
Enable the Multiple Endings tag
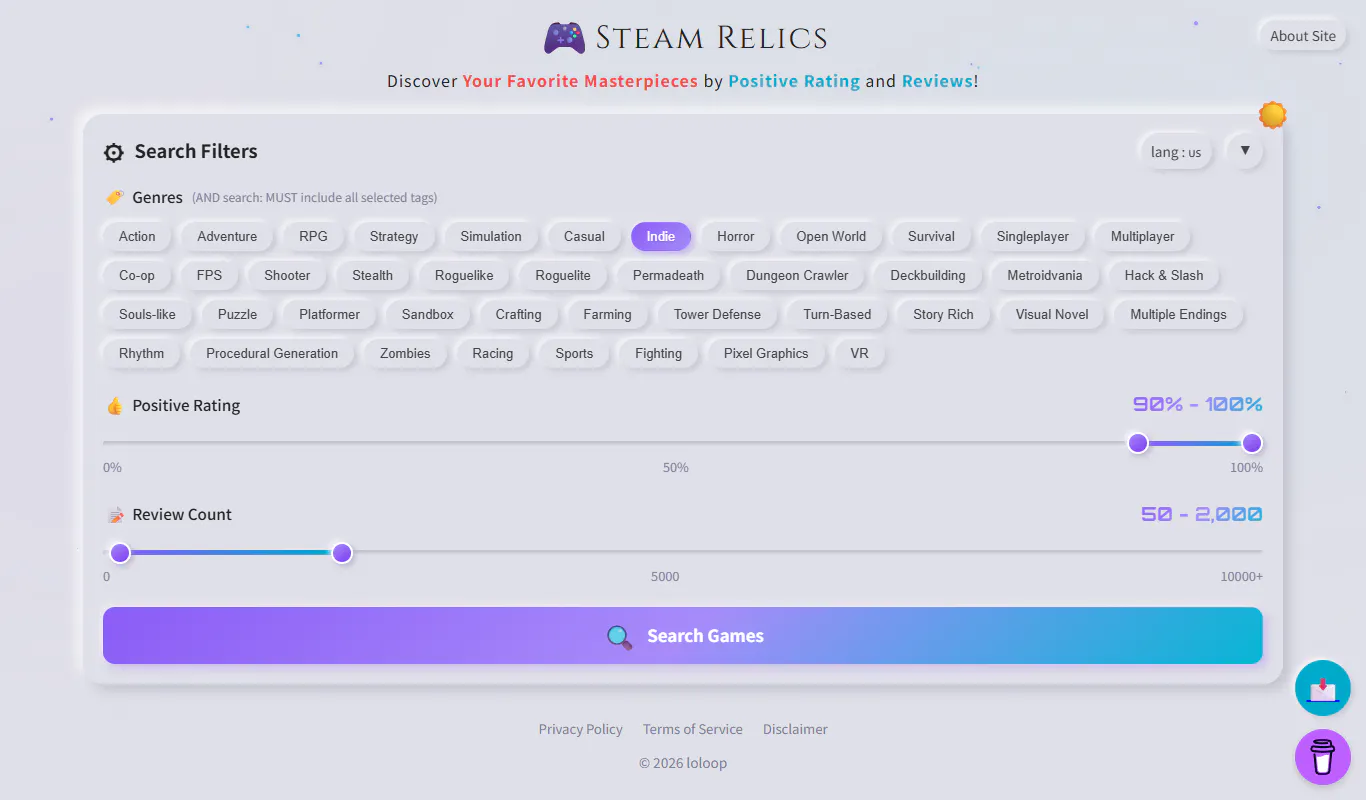[1178, 315]
